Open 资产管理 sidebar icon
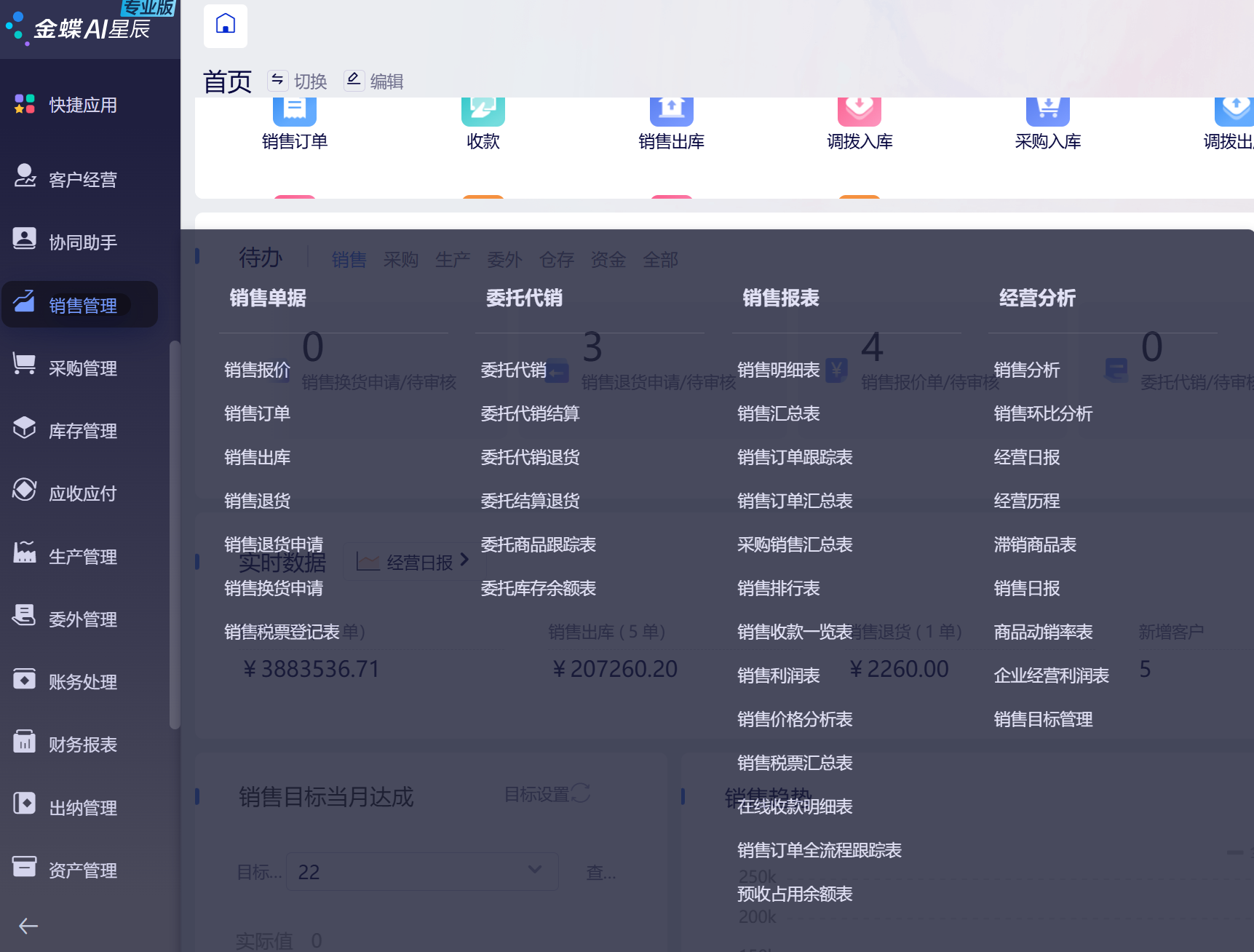 25,866
